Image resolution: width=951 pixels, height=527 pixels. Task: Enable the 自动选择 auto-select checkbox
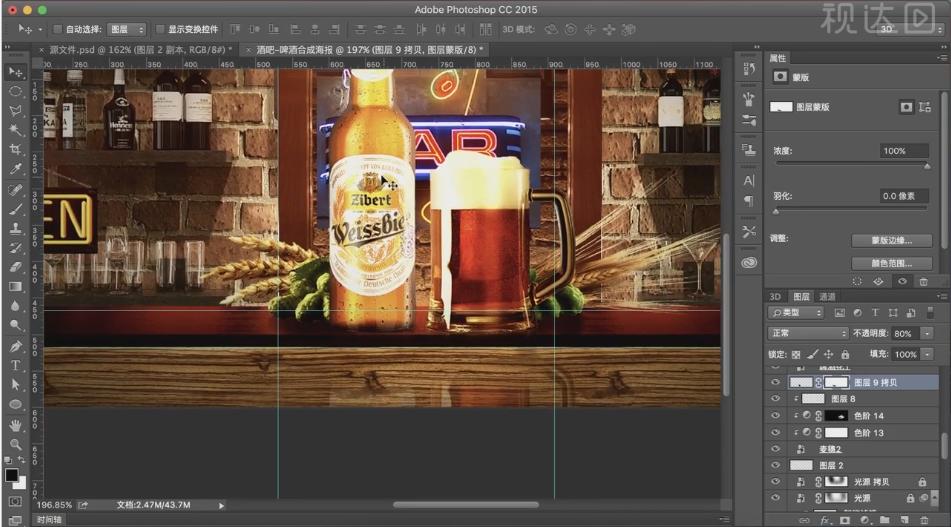click(57, 29)
